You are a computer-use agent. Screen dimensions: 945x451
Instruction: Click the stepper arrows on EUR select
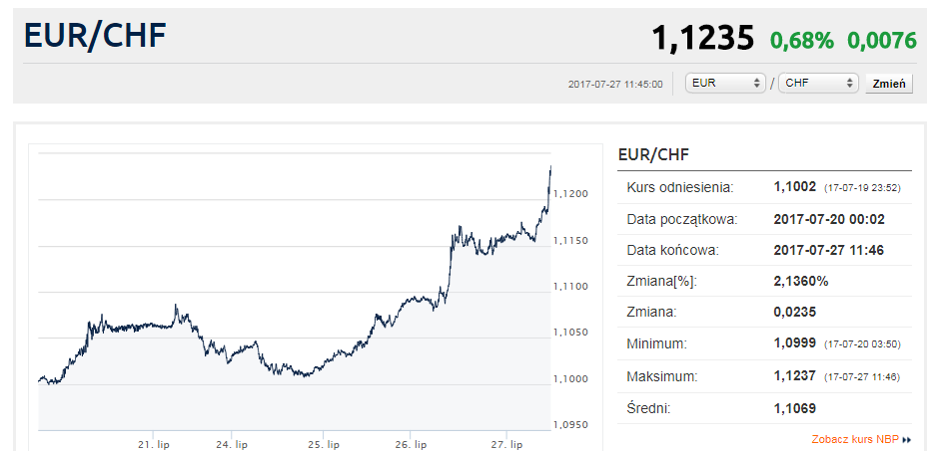[x=758, y=83]
